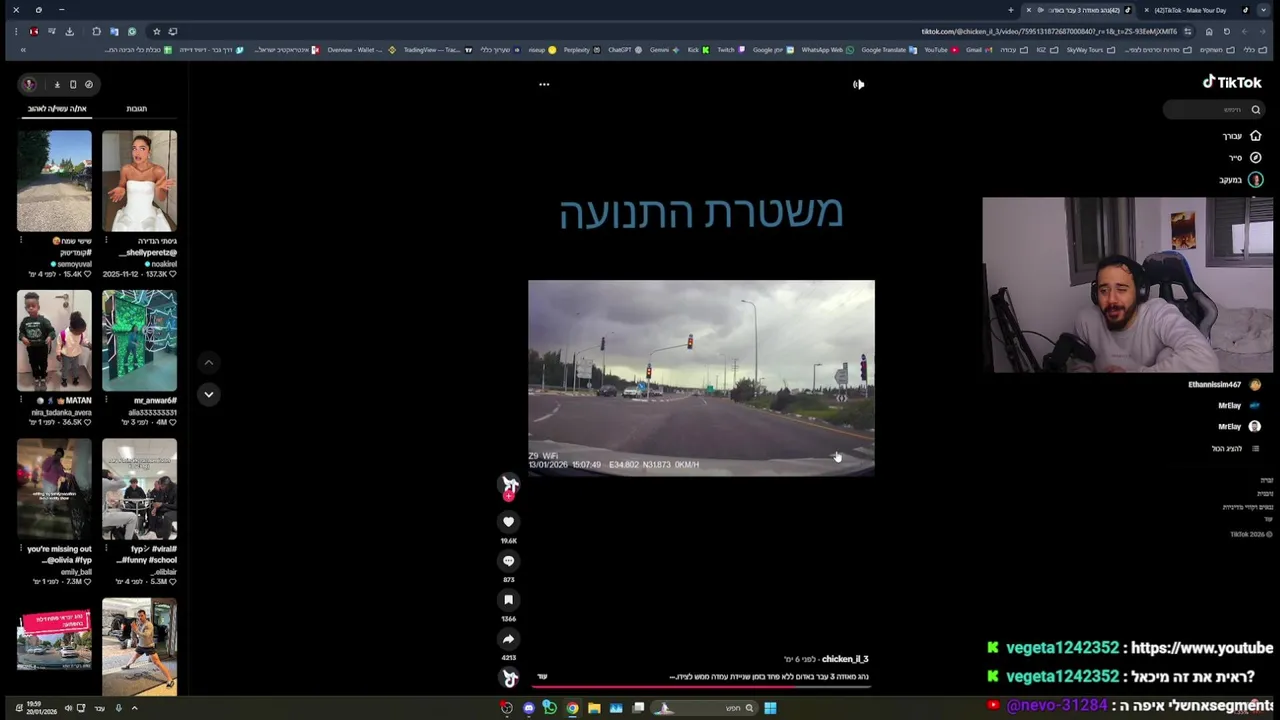
Task: Open Chrome downloads icon
Action: point(69,31)
